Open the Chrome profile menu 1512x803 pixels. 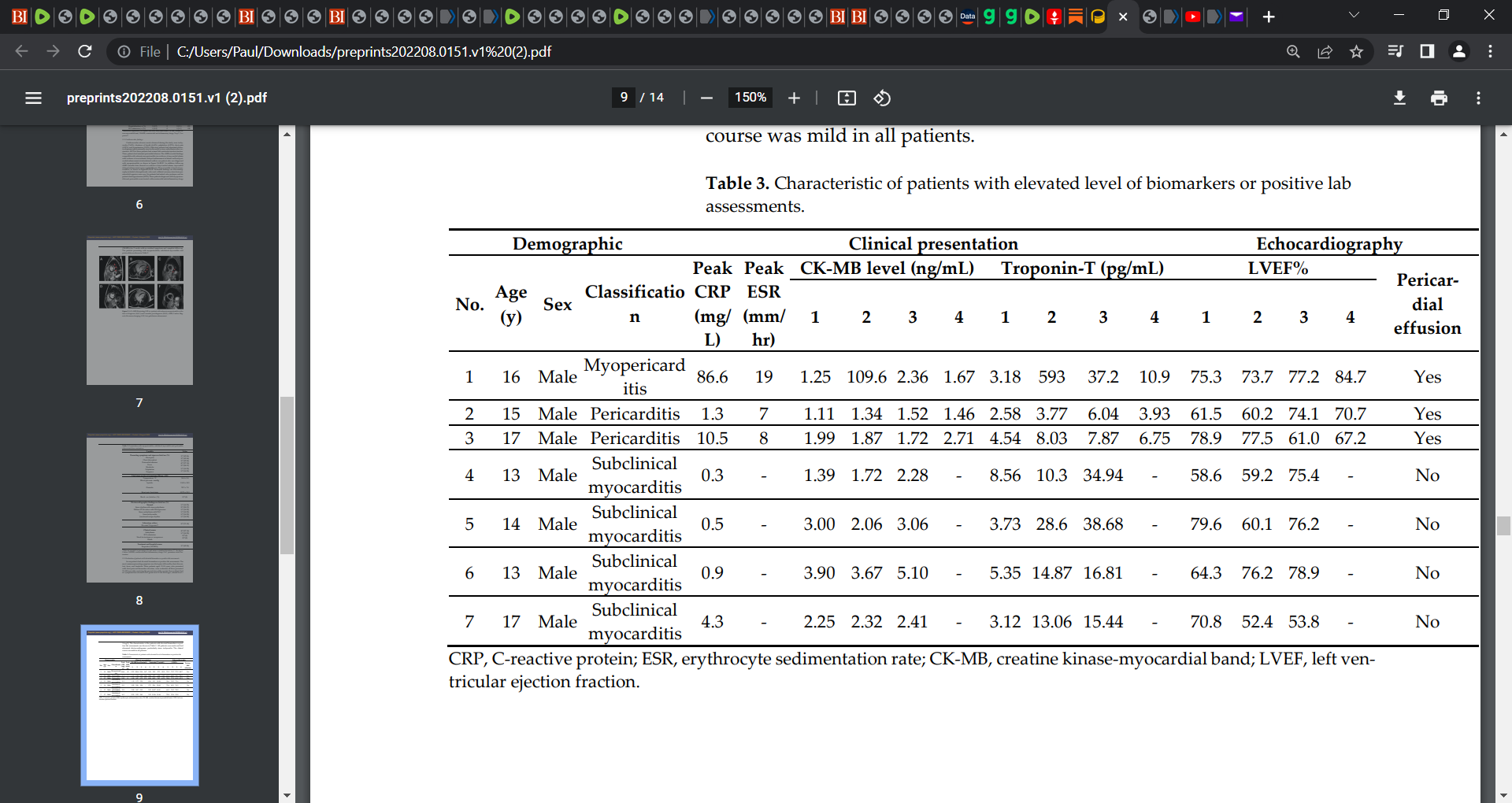coord(1458,51)
